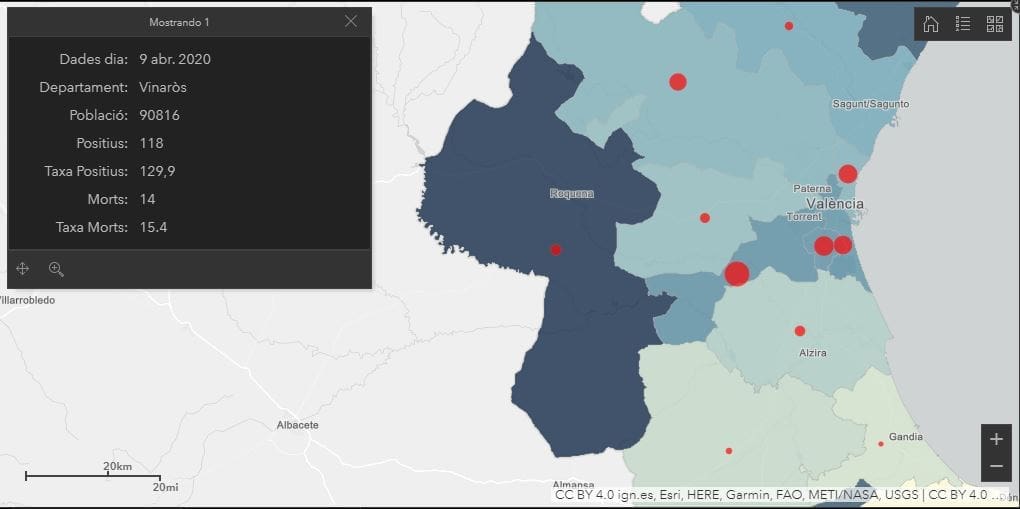Zoom in with the plus button
This screenshot has width=1020, height=509.
tap(996, 439)
